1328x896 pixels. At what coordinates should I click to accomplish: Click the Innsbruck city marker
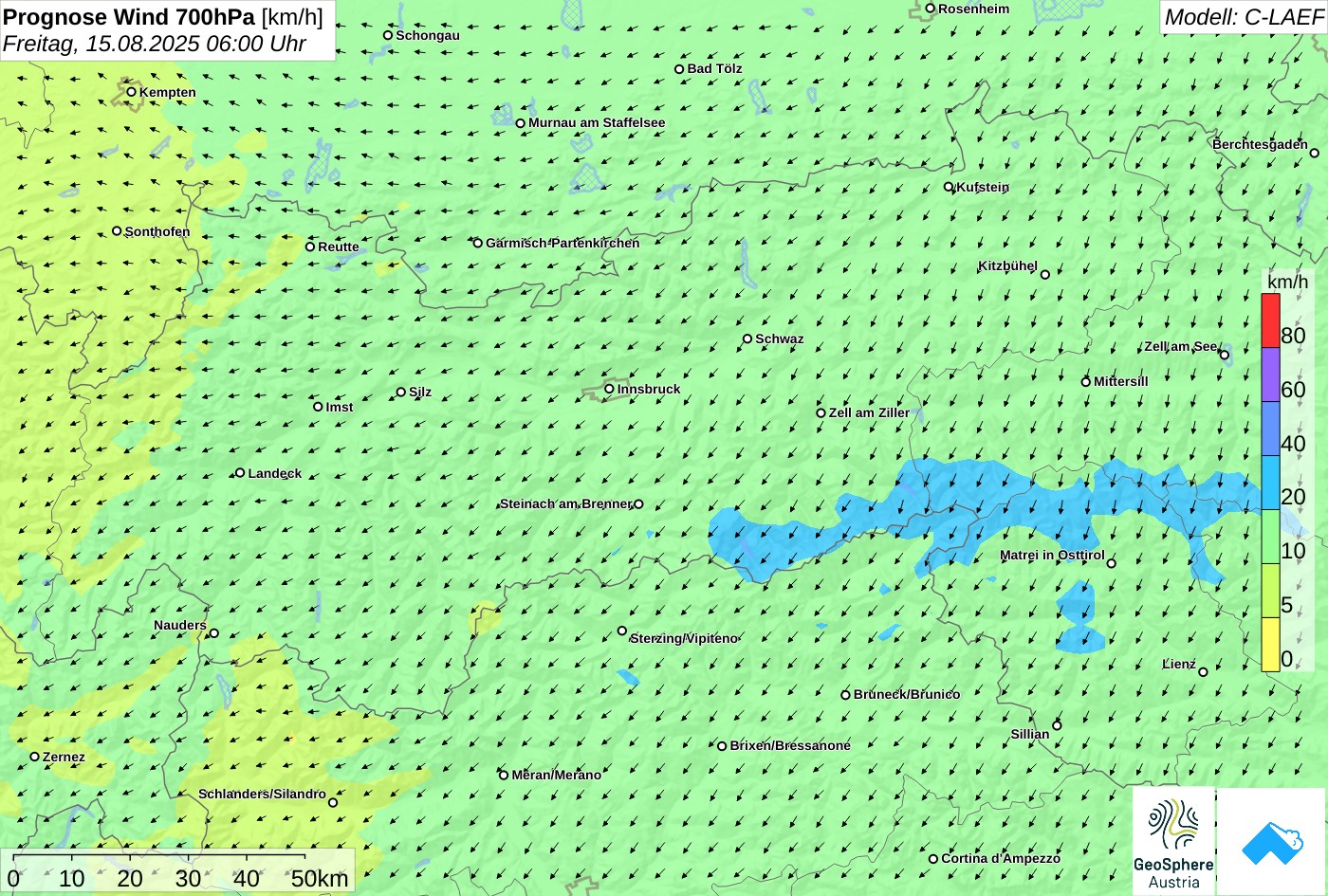pos(609,389)
